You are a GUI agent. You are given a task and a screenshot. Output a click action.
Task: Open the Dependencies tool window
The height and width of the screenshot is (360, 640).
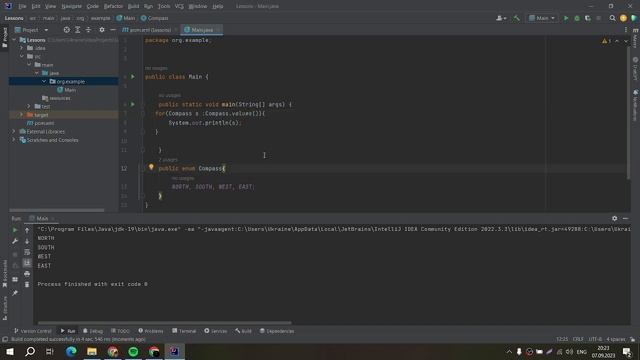click(277, 331)
